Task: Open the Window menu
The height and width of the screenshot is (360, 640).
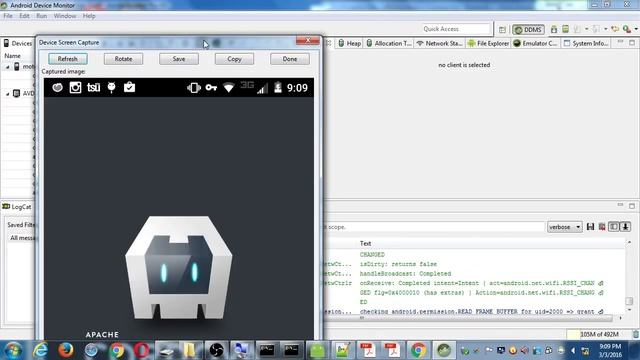Action: point(65,16)
